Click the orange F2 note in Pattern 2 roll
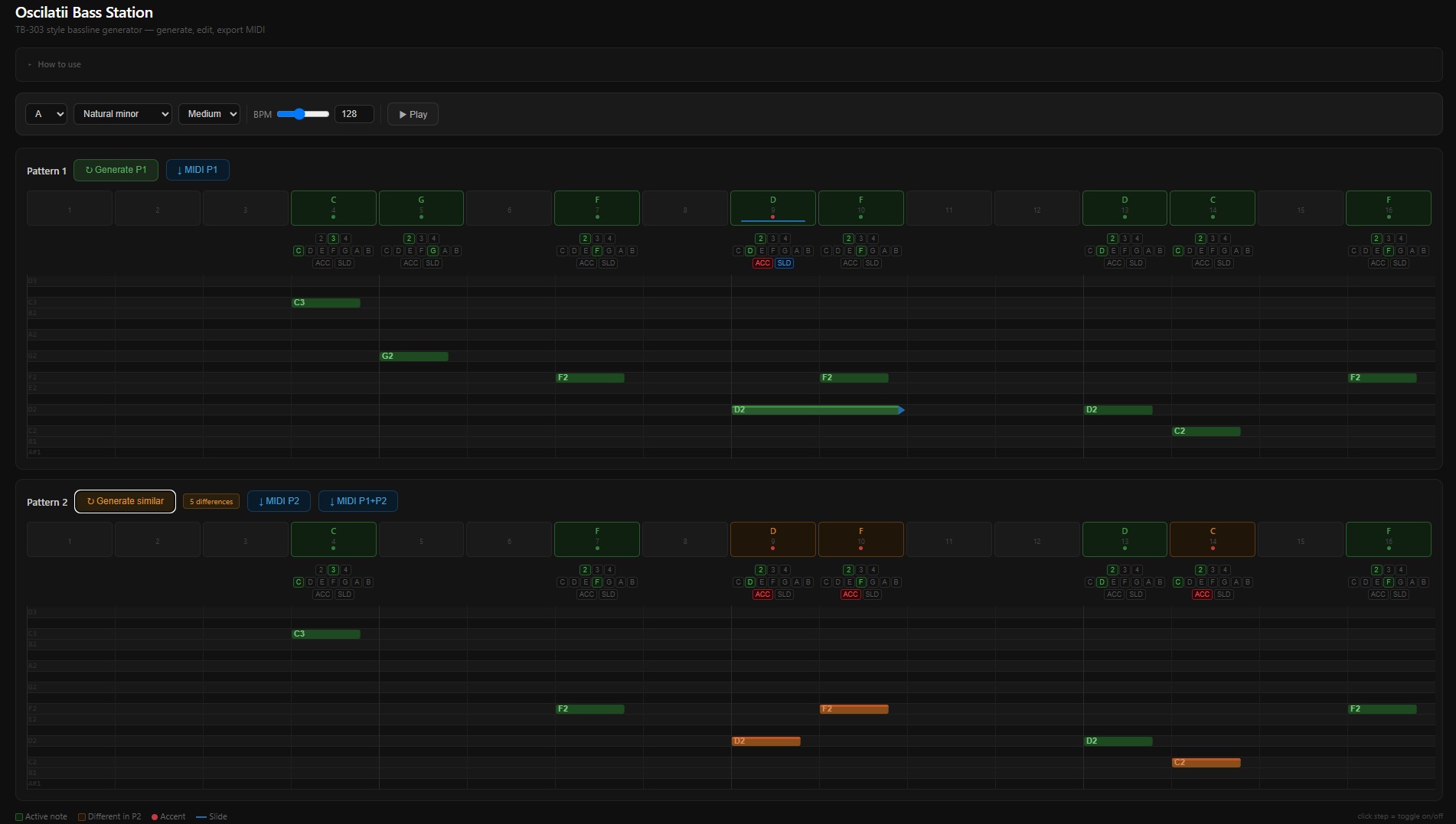 854,709
